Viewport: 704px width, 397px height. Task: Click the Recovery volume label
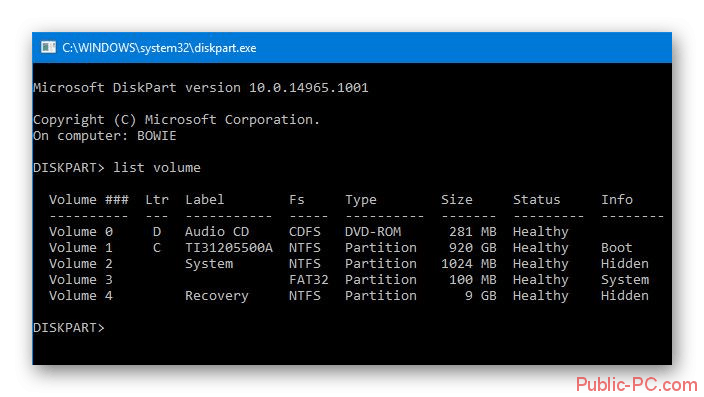coord(217,296)
